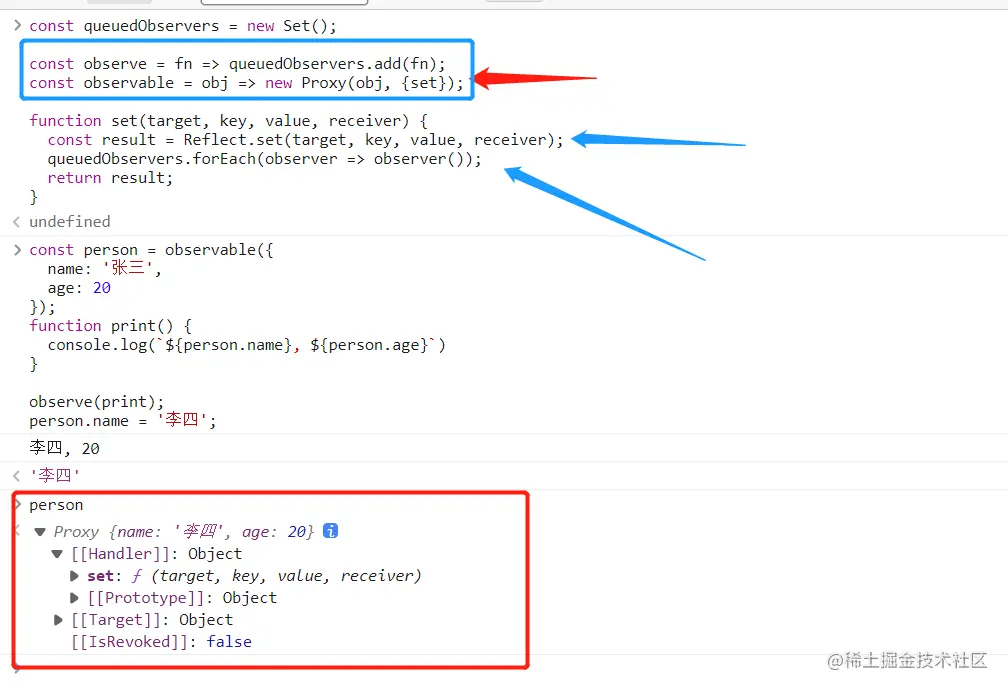
Task: Expand the set function entry
Action: pyautogui.click(x=74, y=576)
